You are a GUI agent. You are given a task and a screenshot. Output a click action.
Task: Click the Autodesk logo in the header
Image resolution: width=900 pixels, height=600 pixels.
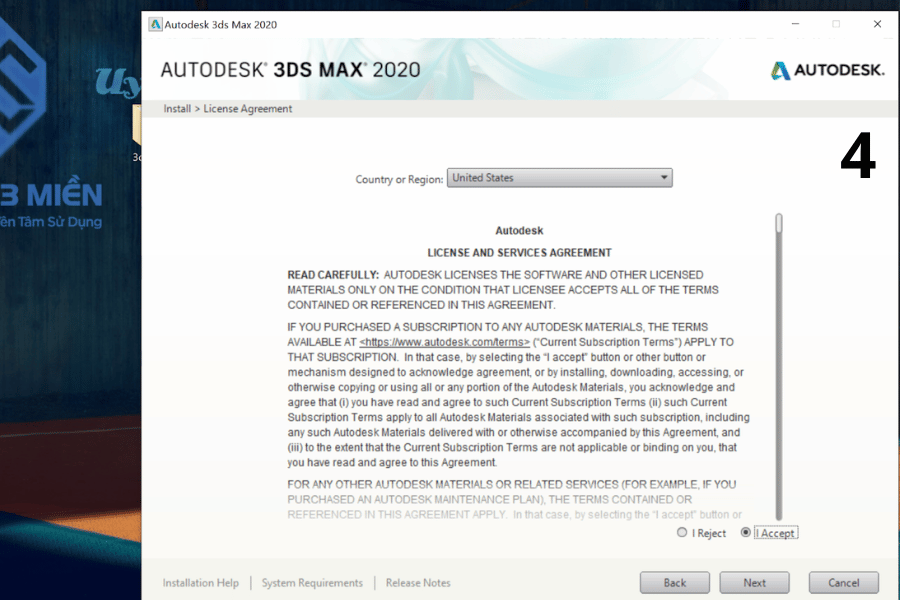827,70
